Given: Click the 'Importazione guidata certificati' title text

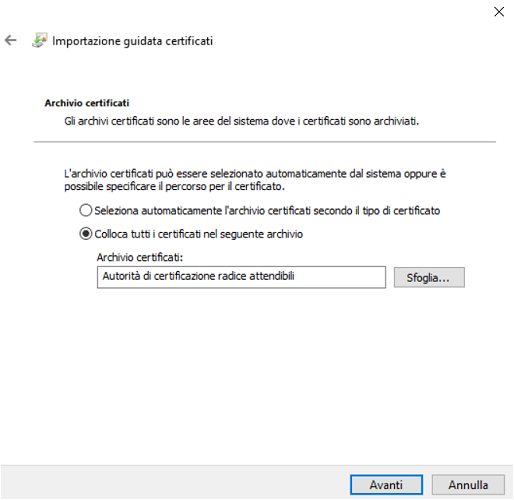Looking at the screenshot, I should coord(132,41).
